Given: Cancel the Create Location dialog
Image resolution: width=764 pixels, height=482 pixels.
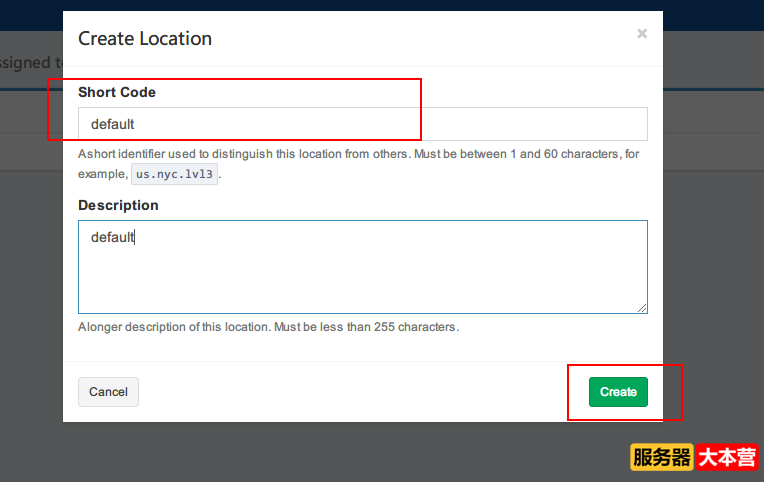Looking at the screenshot, I should tap(108, 392).
